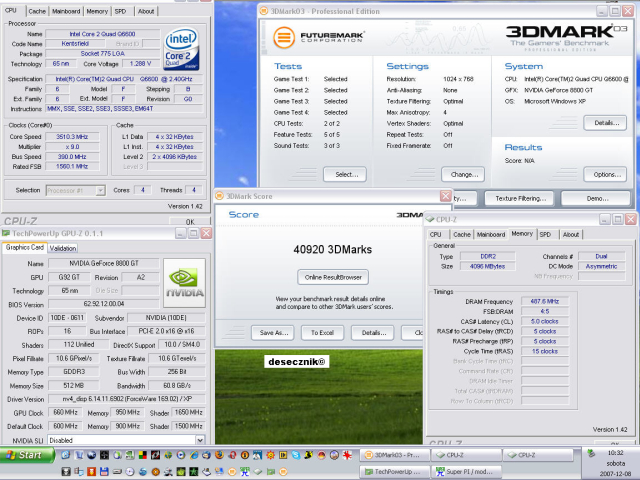Click the blue floppy disk quick launch icon

click(x=104, y=471)
